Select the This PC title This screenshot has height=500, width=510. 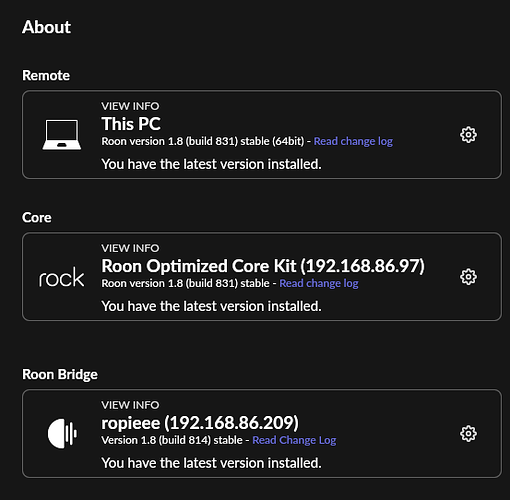pyautogui.click(x=131, y=124)
